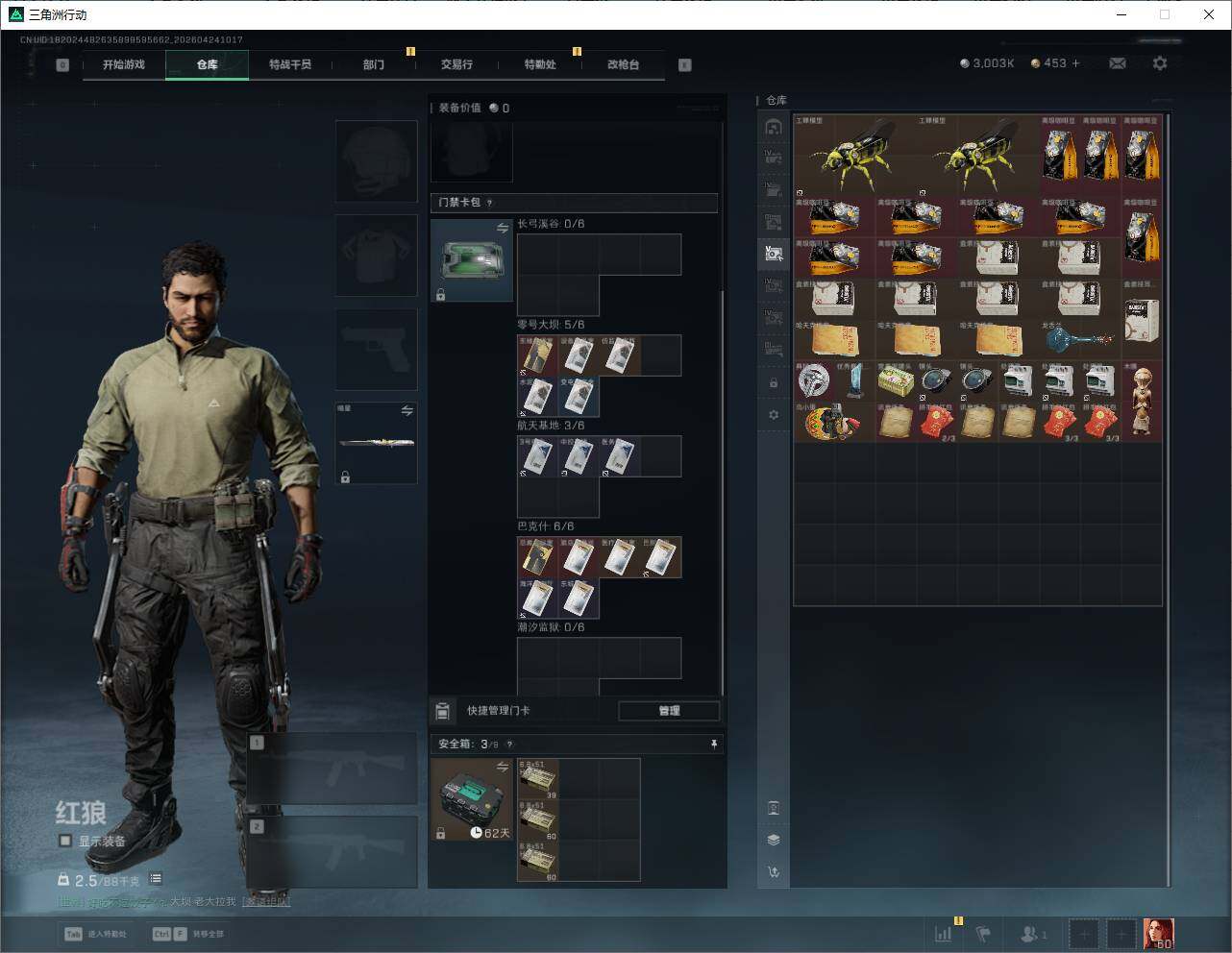This screenshot has height=953, width=1232.
Task: Click the safe box help question mark
Action: pos(509,744)
